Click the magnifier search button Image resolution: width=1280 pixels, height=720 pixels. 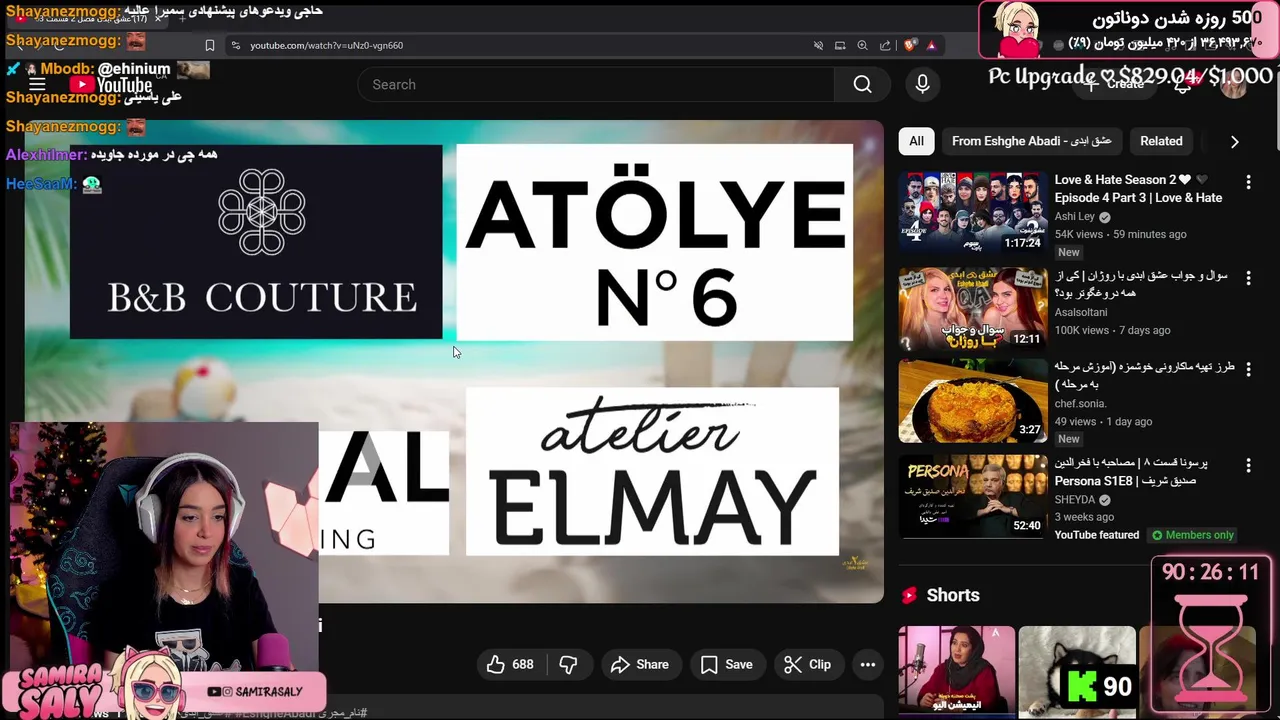pos(862,85)
